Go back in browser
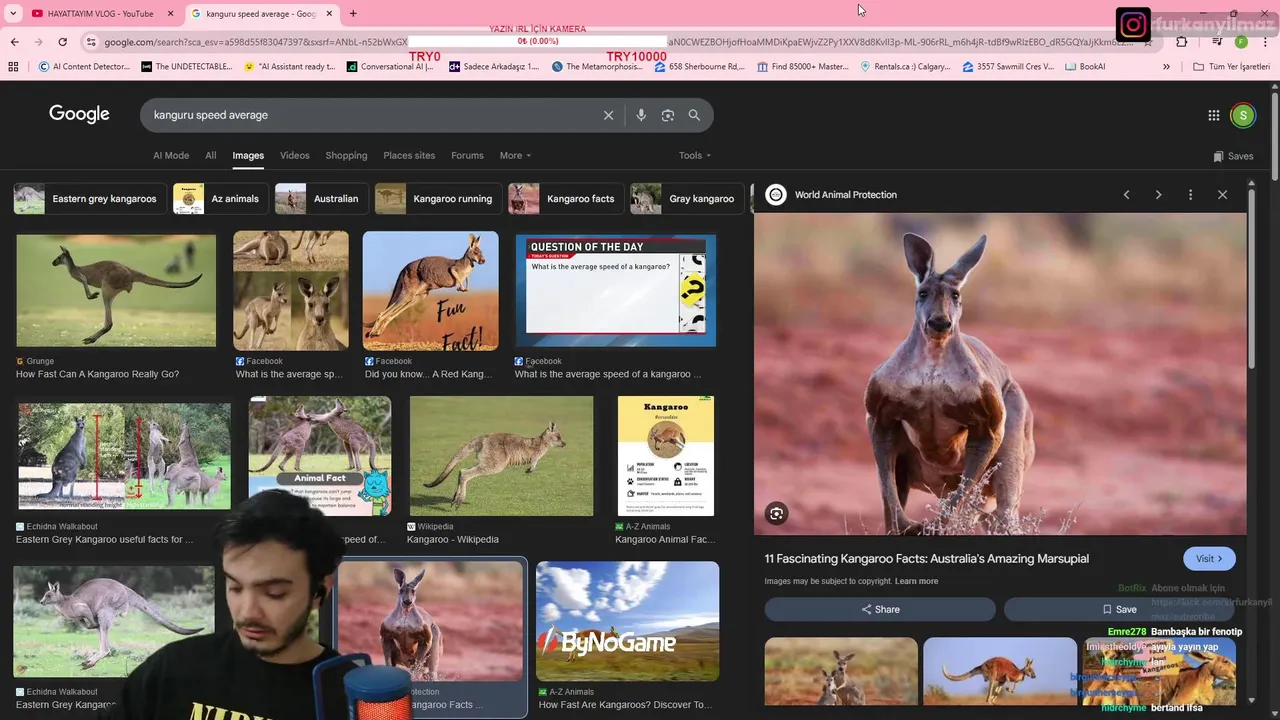Screen dimensions: 1280x720 pyautogui.click(x=14, y=42)
